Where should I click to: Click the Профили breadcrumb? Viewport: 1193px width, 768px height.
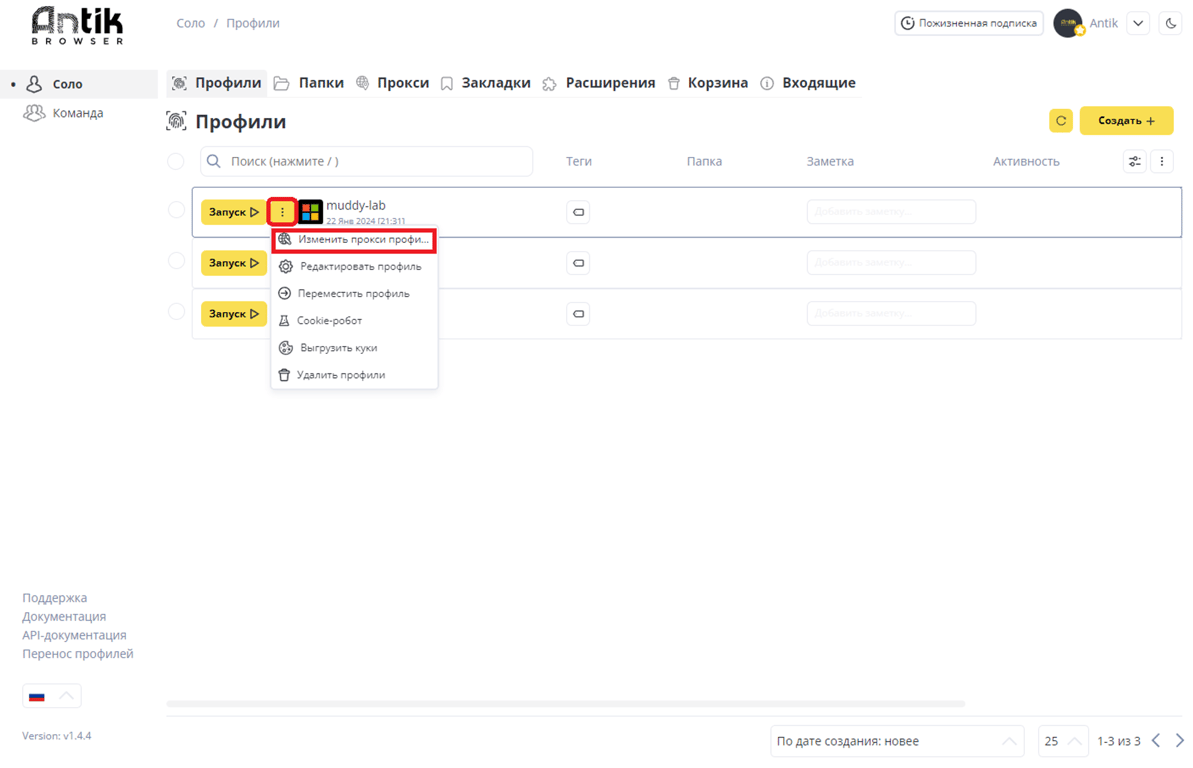(253, 23)
